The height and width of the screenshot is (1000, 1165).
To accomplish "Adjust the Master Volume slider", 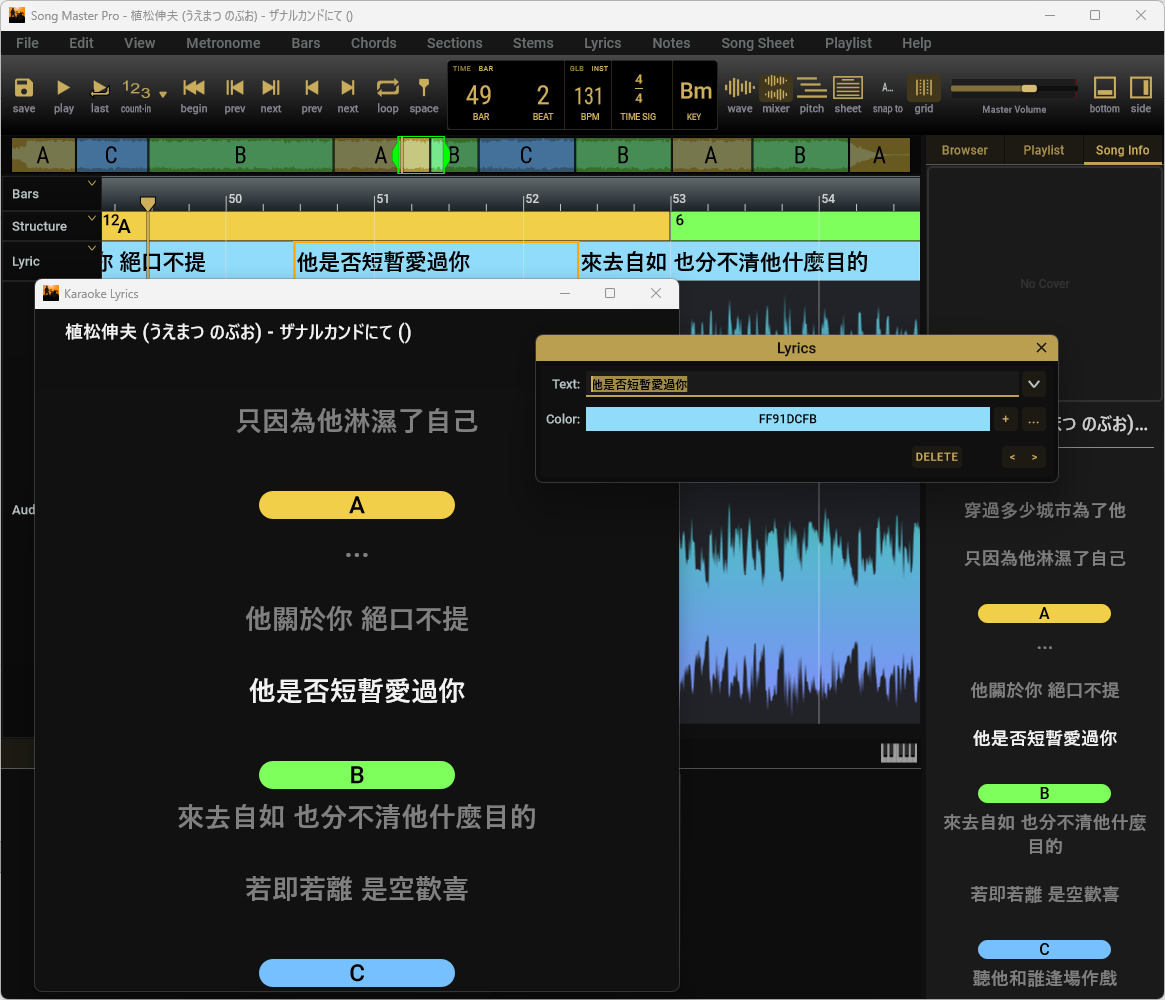I will [x=1014, y=88].
